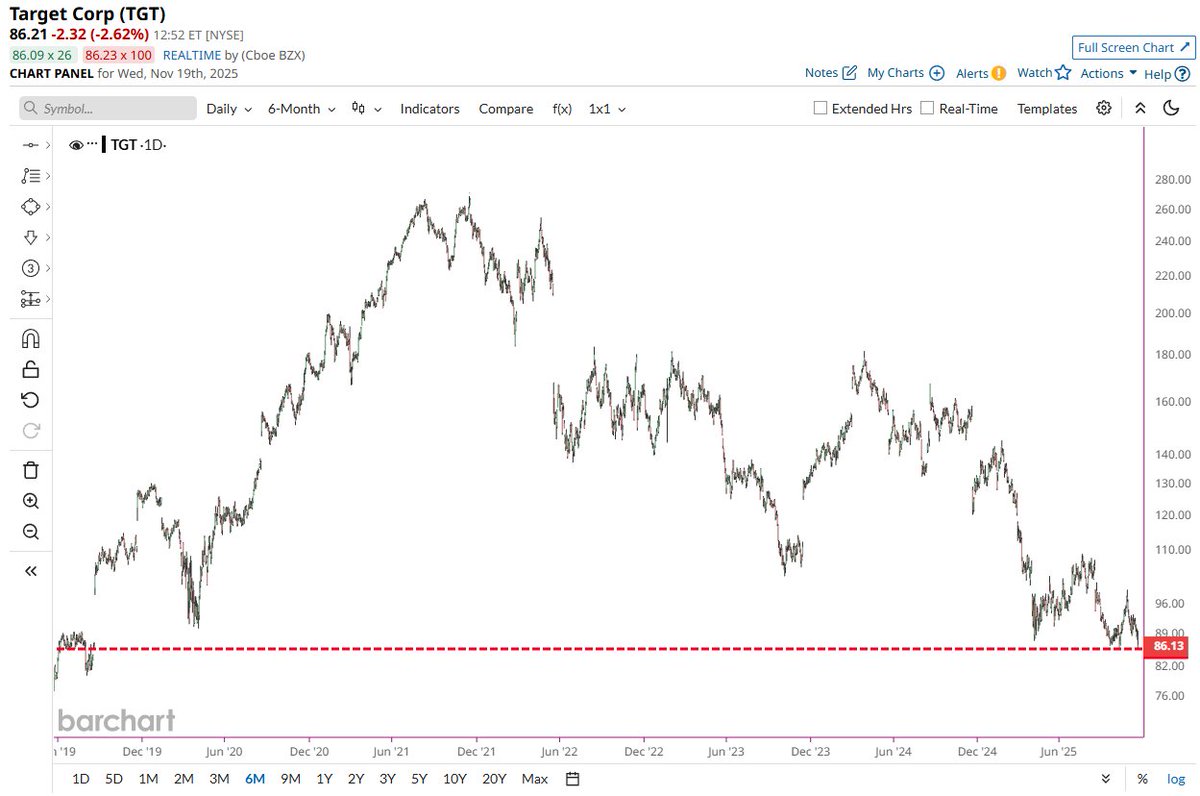Viewport: 1200px width, 796px height.
Task: Open the Templates menu
Action: pos(1047,108)
